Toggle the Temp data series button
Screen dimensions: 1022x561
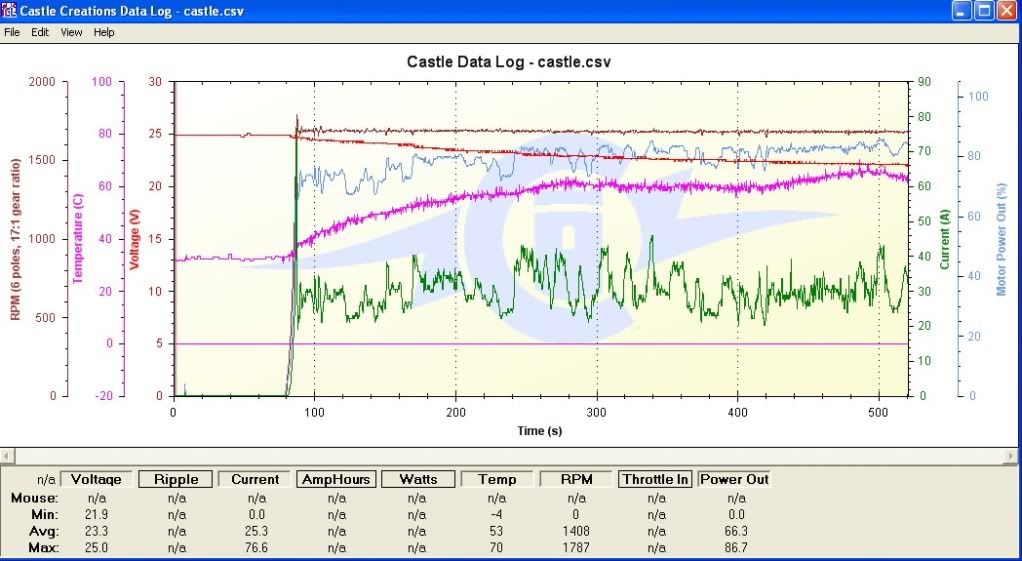(497, 479)
